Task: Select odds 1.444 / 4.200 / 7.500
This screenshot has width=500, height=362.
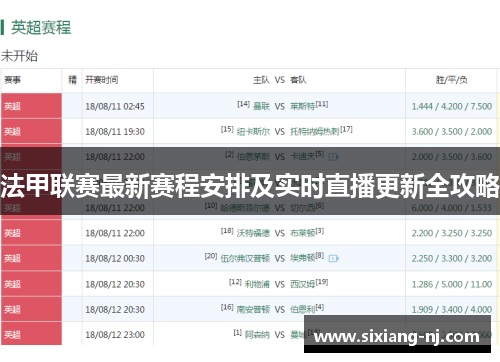Action: pyautogui.click(x=452, y=106)
